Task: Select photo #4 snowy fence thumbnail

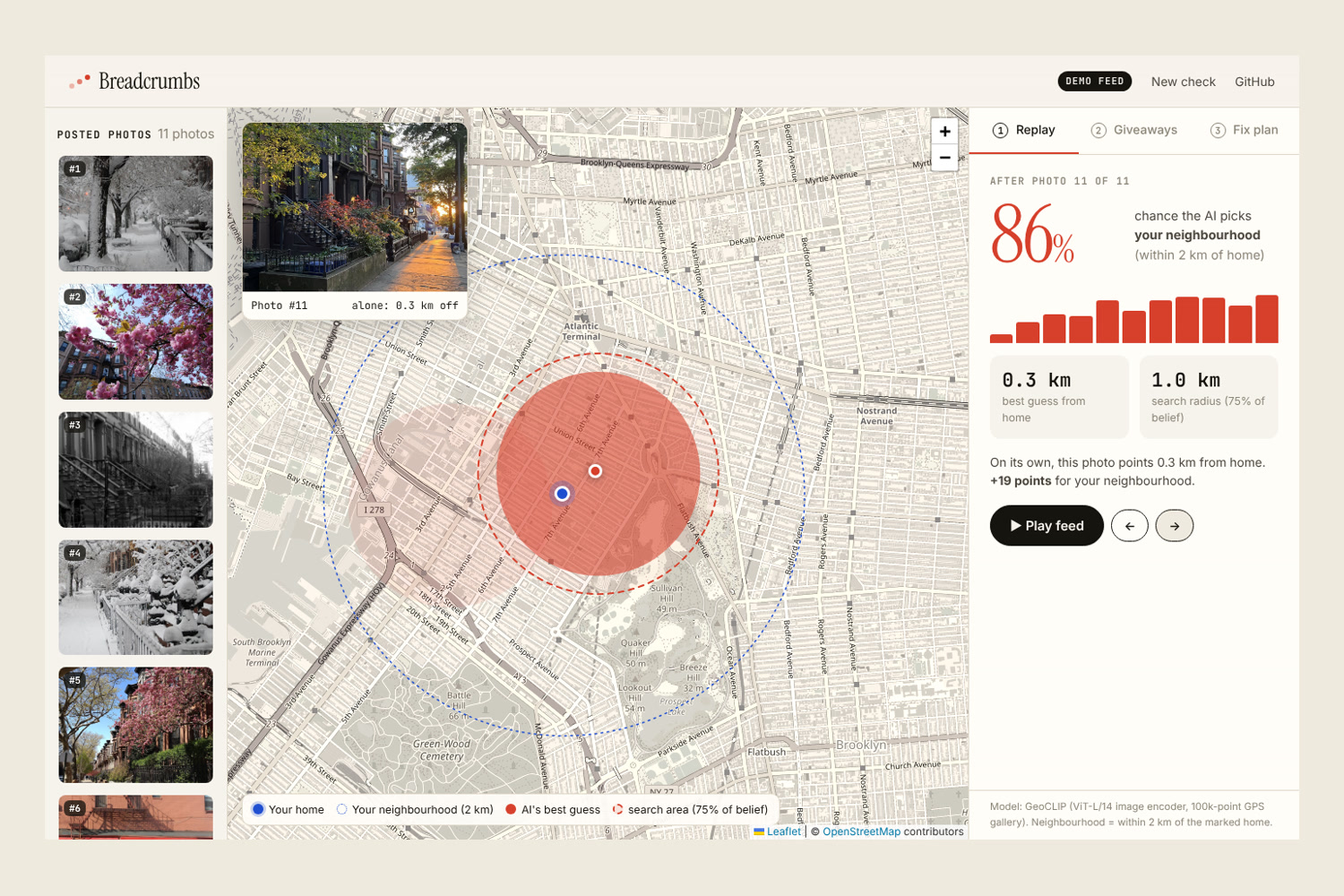Action: pyautogui.click(x=136, y=598)
